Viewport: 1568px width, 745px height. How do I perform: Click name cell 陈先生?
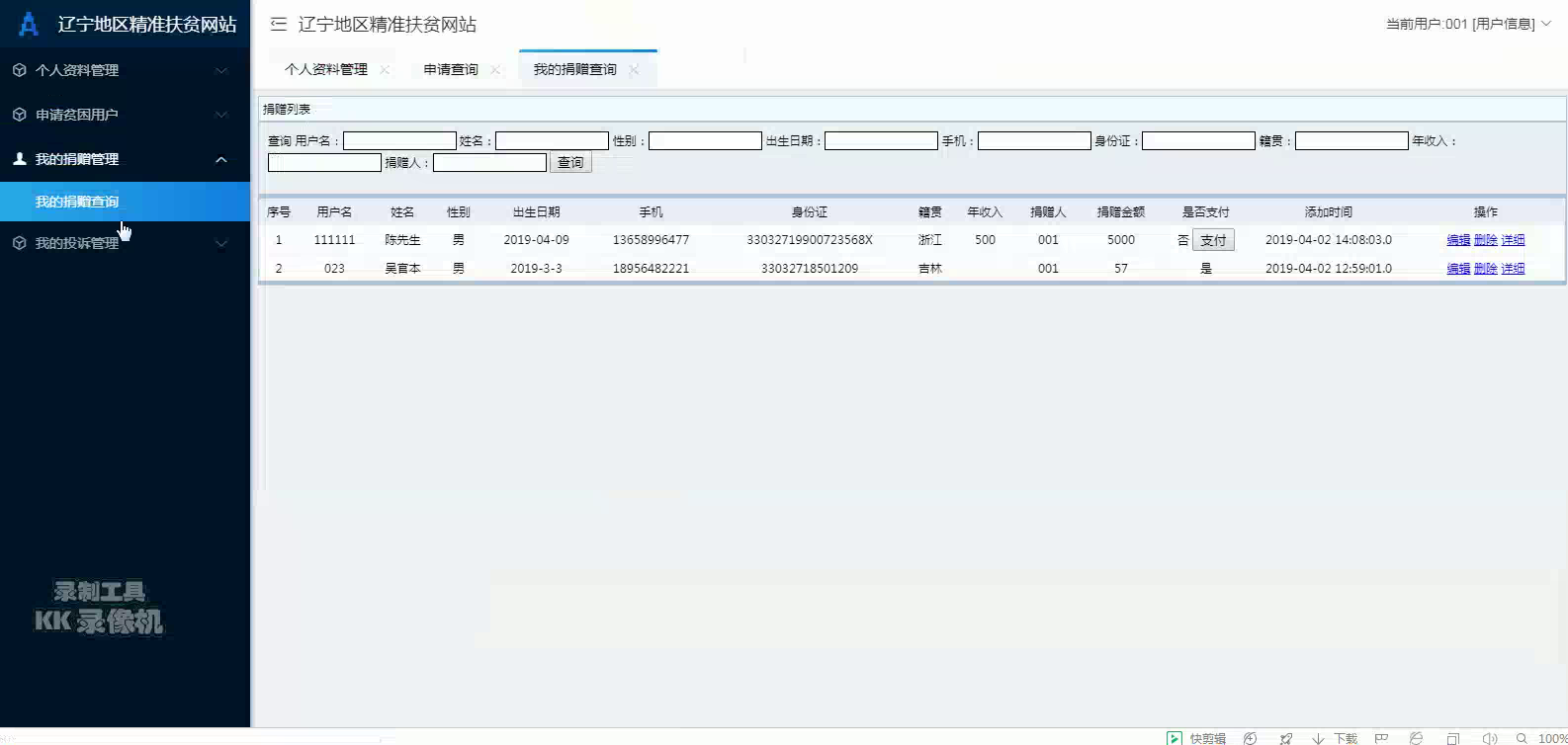click(x=402, y=240)
